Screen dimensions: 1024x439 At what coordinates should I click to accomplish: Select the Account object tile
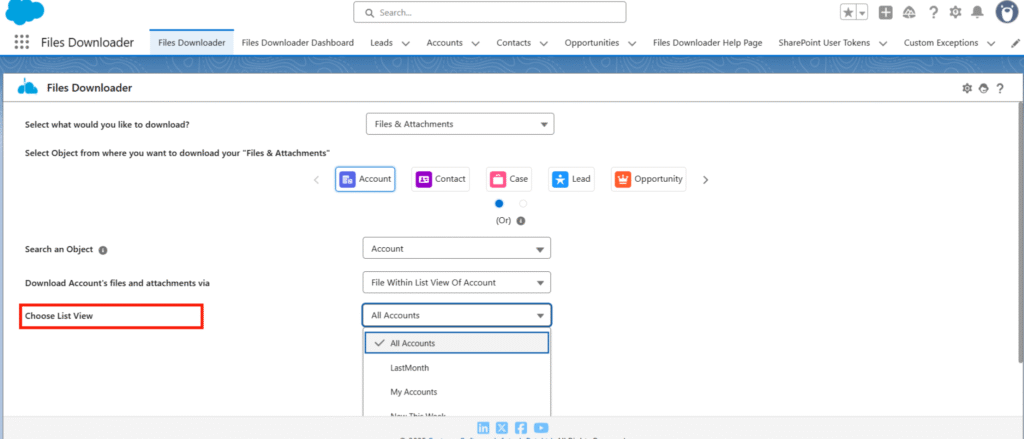click(x=365, y=179)
